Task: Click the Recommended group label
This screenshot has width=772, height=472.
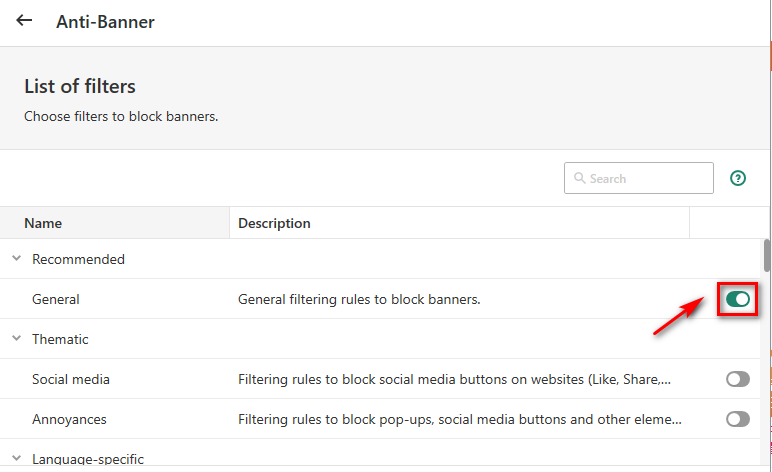Action: 78,259
